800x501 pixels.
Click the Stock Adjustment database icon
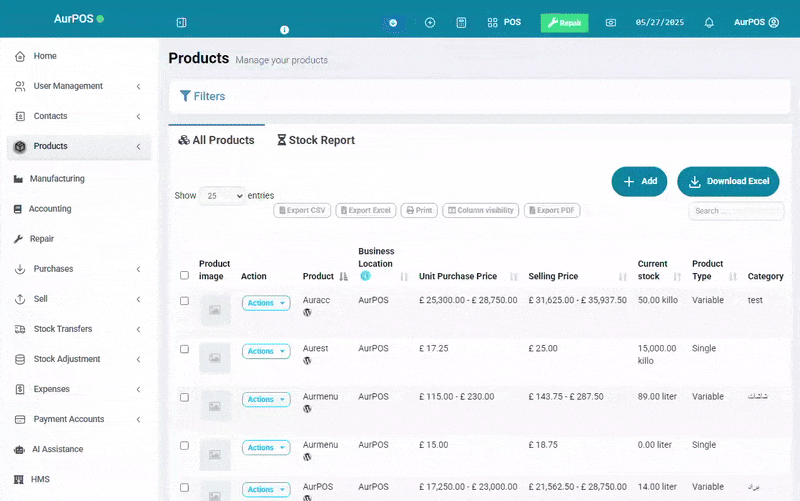click(x=20, y=359)
